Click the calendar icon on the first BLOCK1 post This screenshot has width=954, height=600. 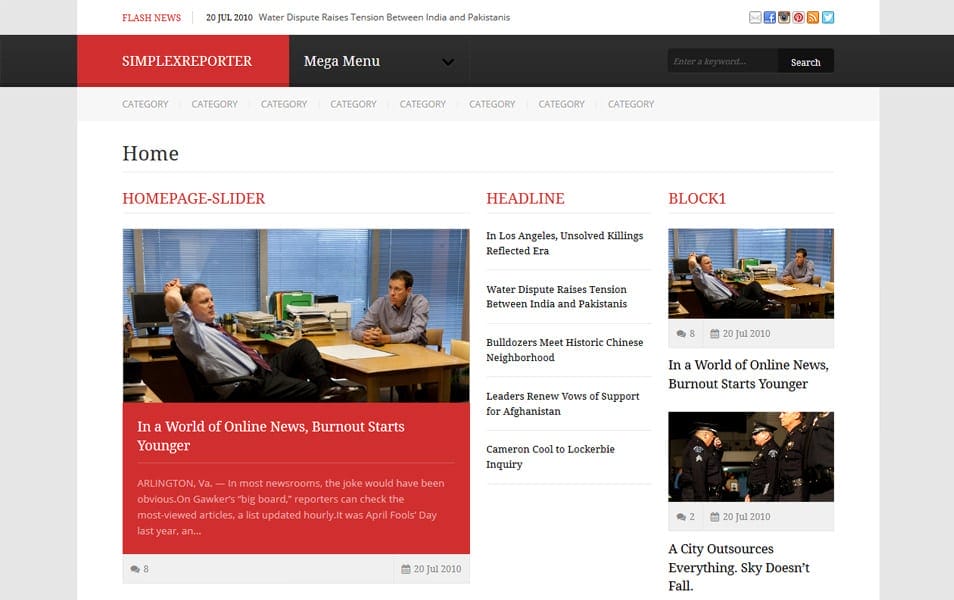tap(714, 333)
